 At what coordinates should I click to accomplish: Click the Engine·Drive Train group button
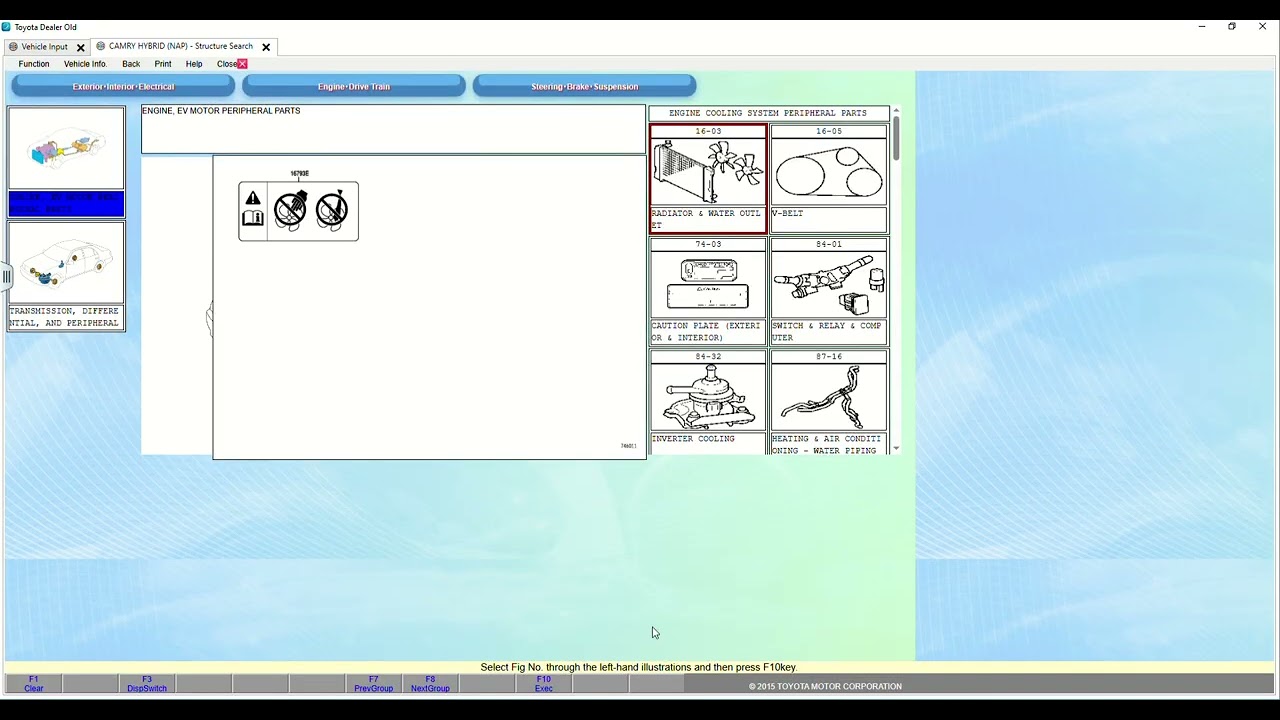tap(354, 87)
